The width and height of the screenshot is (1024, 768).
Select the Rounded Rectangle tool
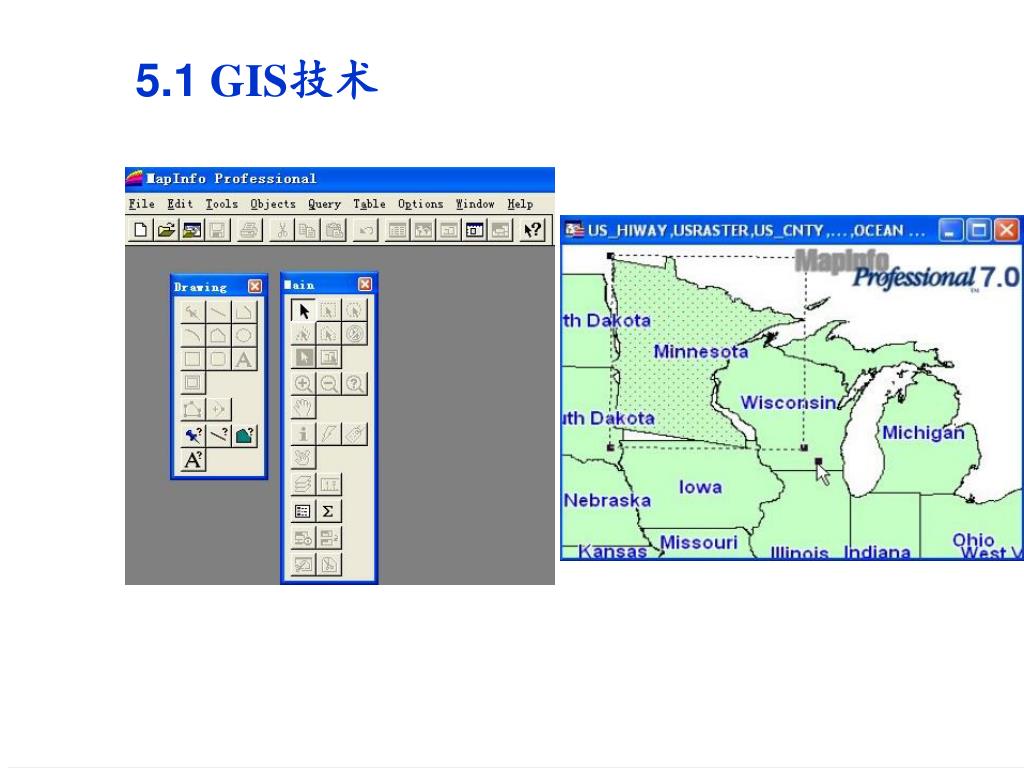click(218, 359)
